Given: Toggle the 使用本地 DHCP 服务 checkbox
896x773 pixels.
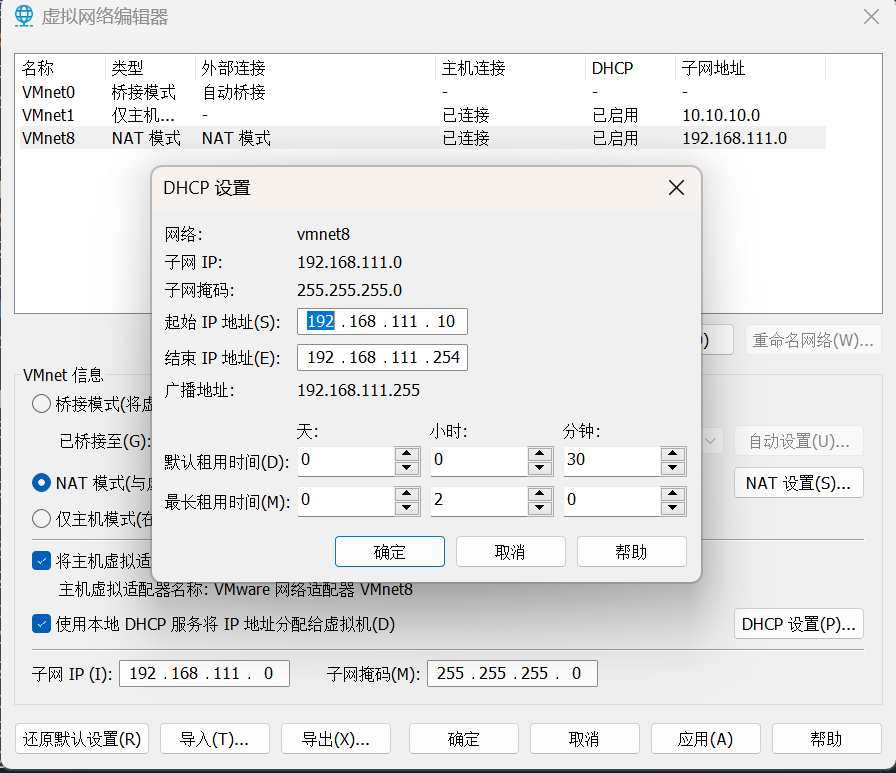Looking at the screenshot, I should [x=42, y=624].
